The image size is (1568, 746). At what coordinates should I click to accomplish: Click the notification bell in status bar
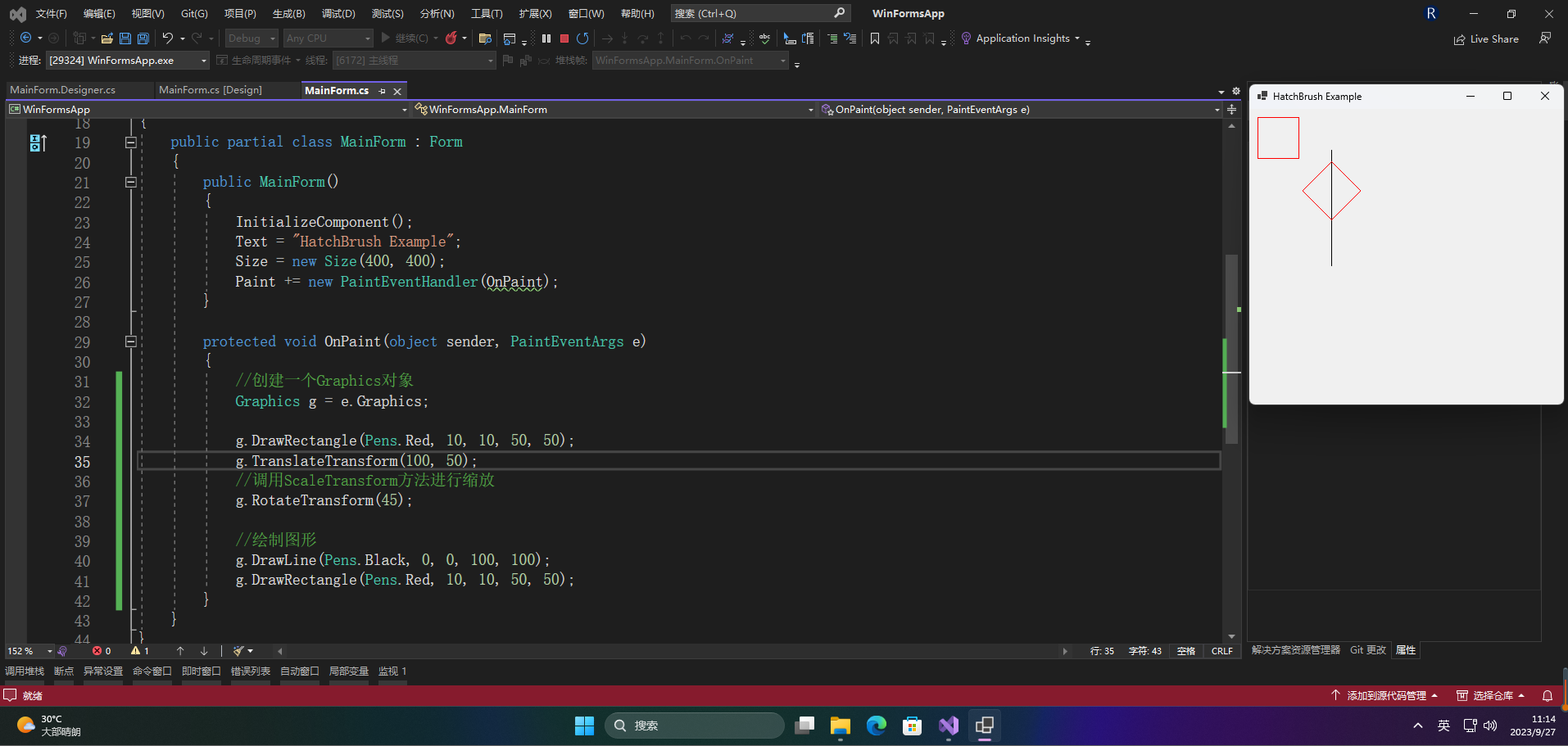[1548, 695]
